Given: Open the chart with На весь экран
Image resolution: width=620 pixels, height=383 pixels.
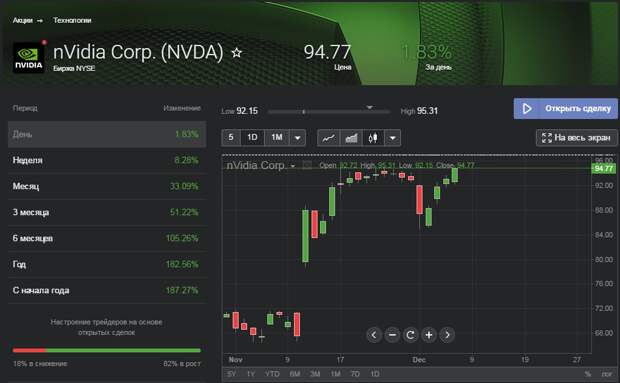Looking at the screenshot, I should click(576, 138).
